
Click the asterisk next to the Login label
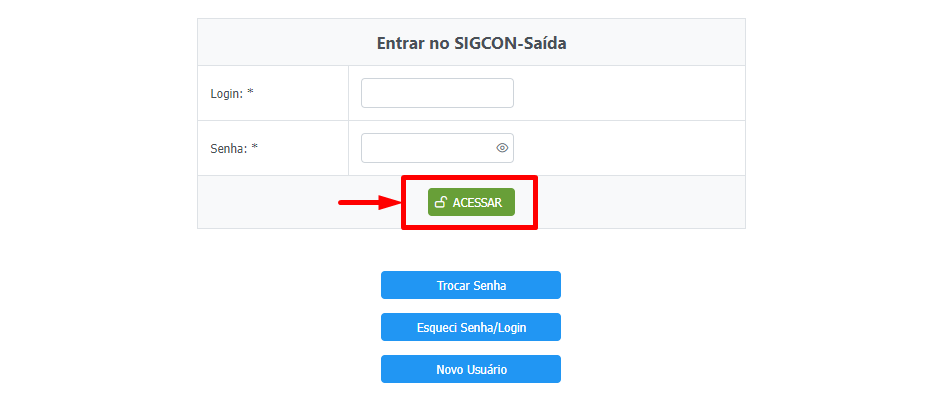coord(251,92)
